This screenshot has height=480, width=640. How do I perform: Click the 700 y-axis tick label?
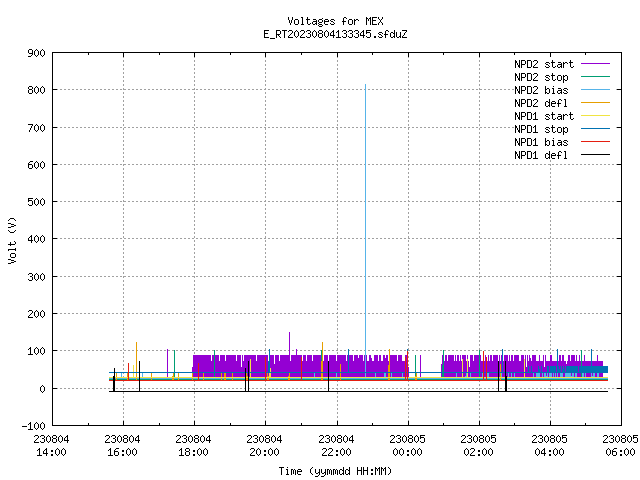[x=36, y=128]
